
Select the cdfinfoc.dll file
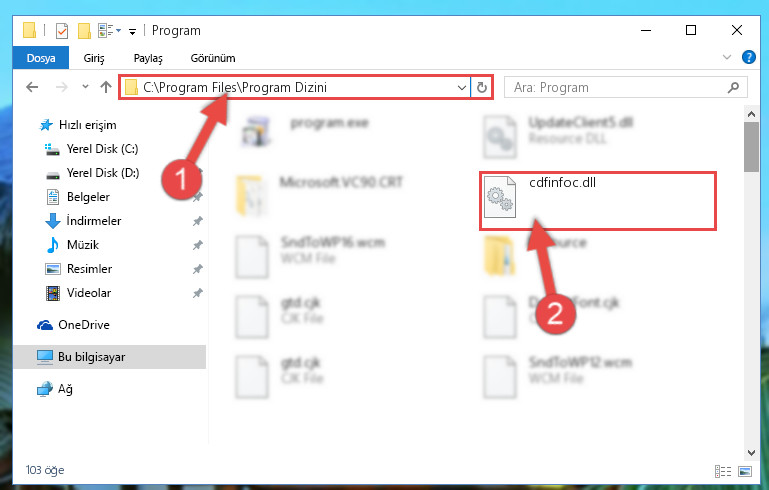click(x=598, y=201)
